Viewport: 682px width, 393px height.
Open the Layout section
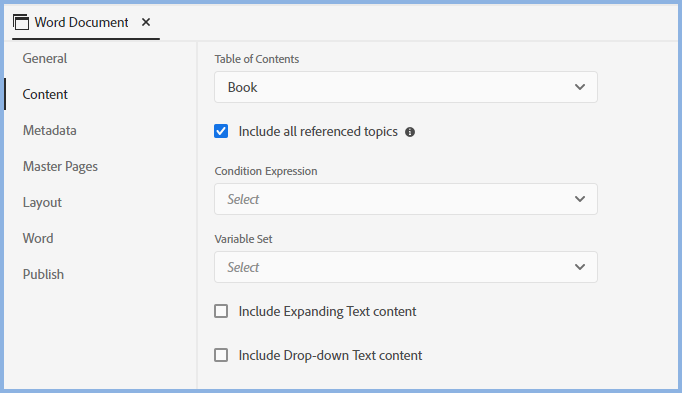pyautogui.click(x=42, y=203)
